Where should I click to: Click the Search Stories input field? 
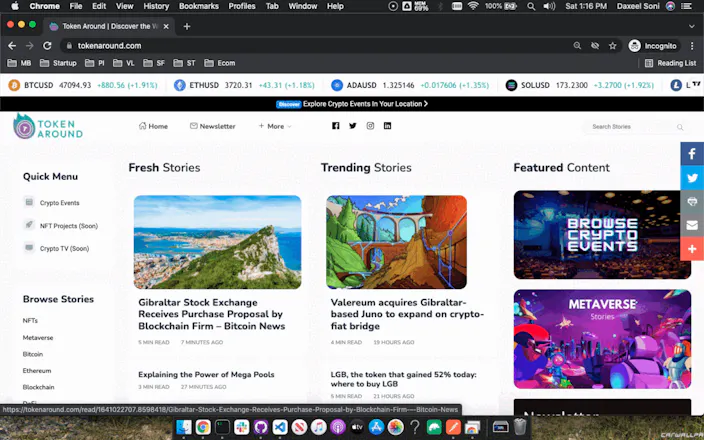(x=633, y=127)
